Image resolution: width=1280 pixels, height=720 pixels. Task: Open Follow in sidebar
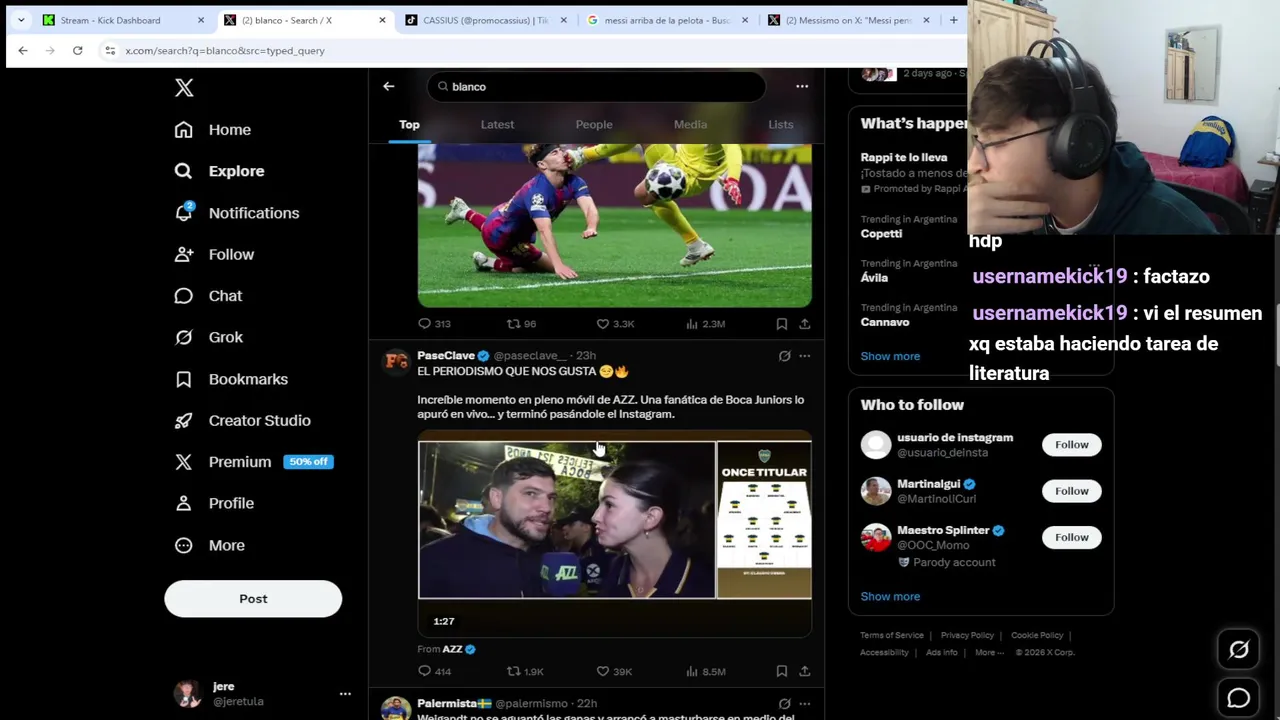(x=215, y=254)
